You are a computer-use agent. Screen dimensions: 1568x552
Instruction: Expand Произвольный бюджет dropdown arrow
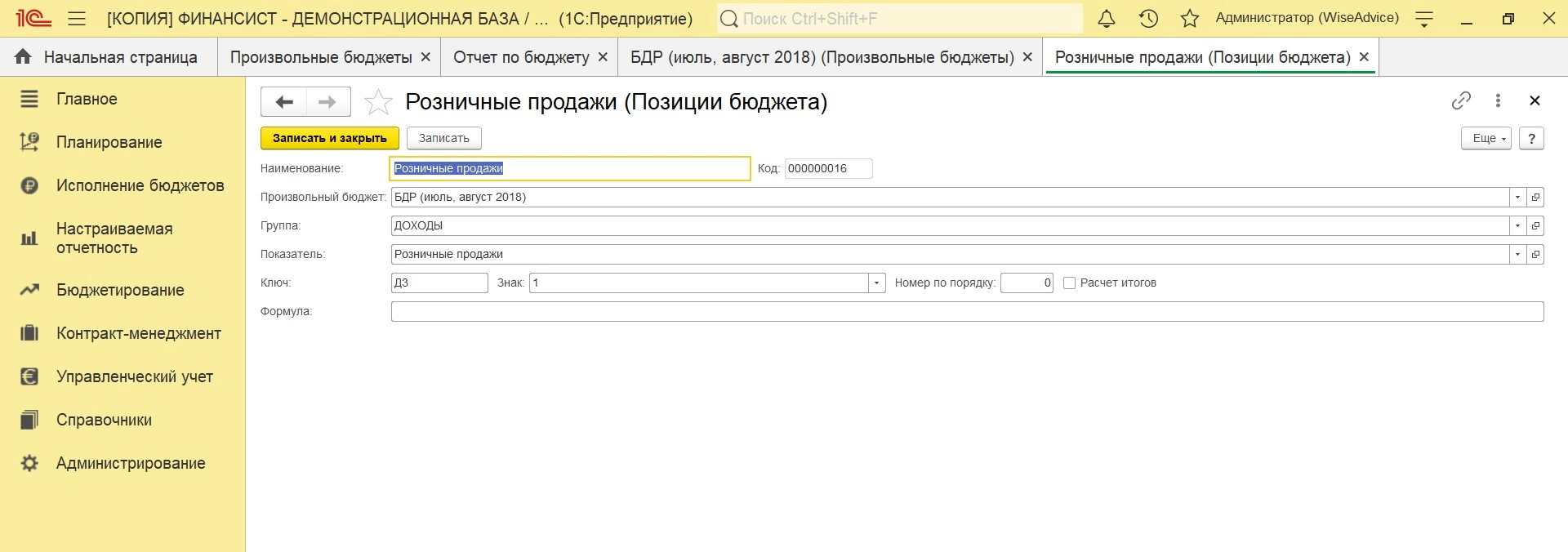click(1517, 197)
